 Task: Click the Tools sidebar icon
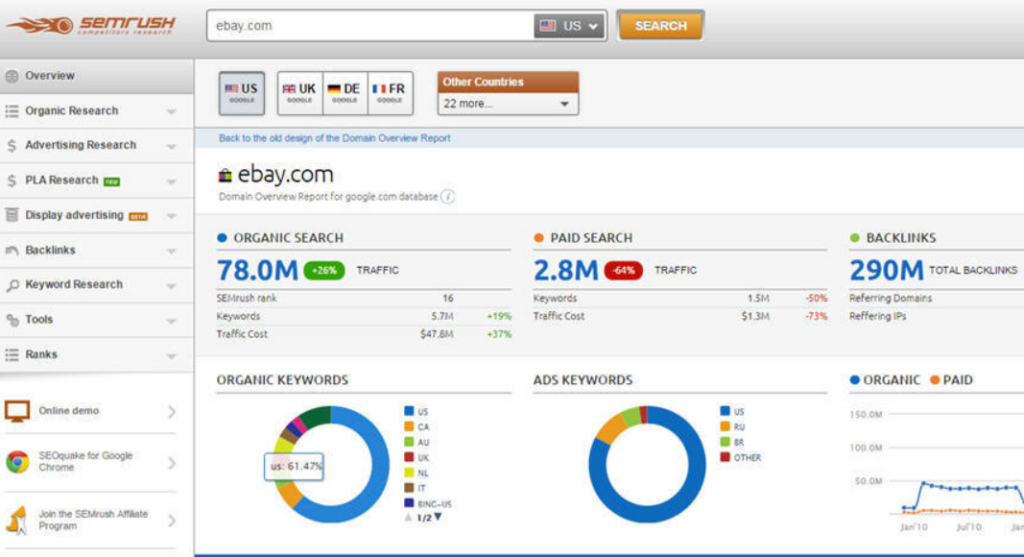coord(12,320)
